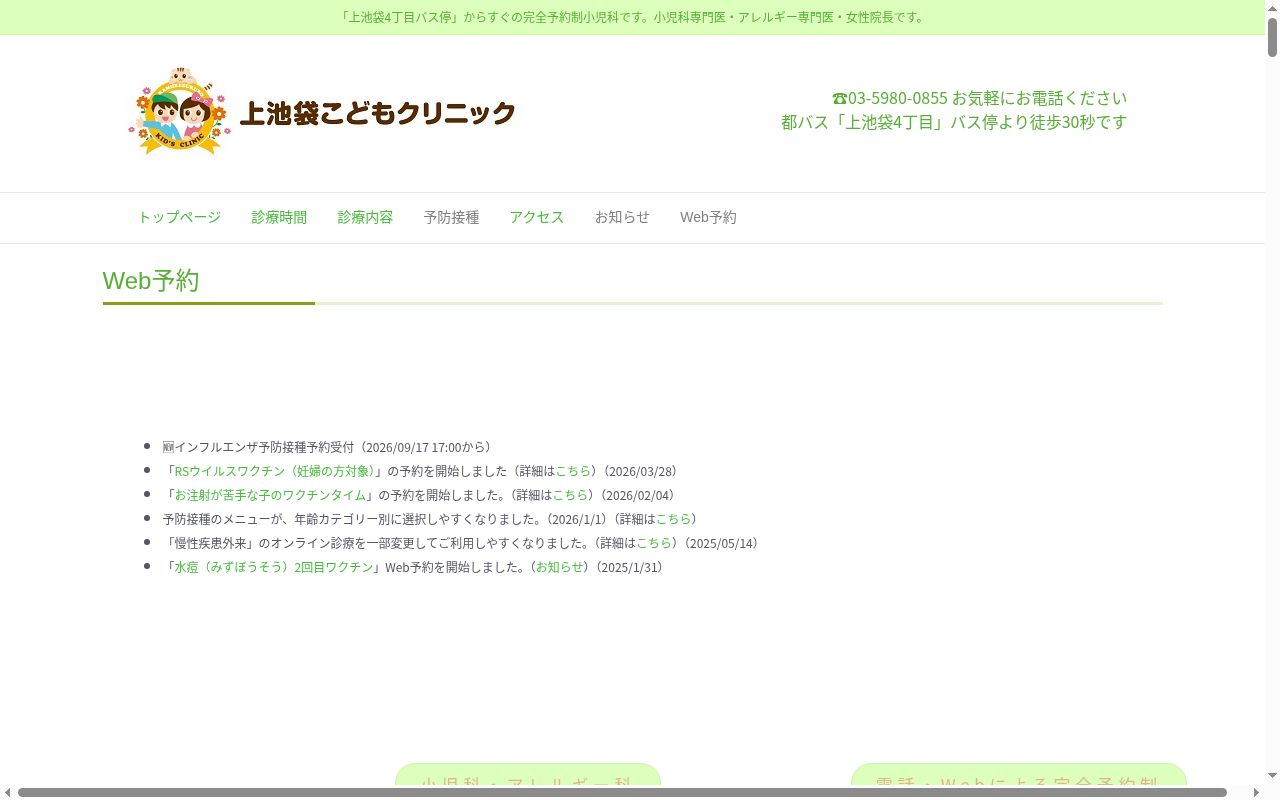Select 診療内容 in the navigation bar
The width and height of the screenshot is (1280, 800).
click(x=365, y=217)
